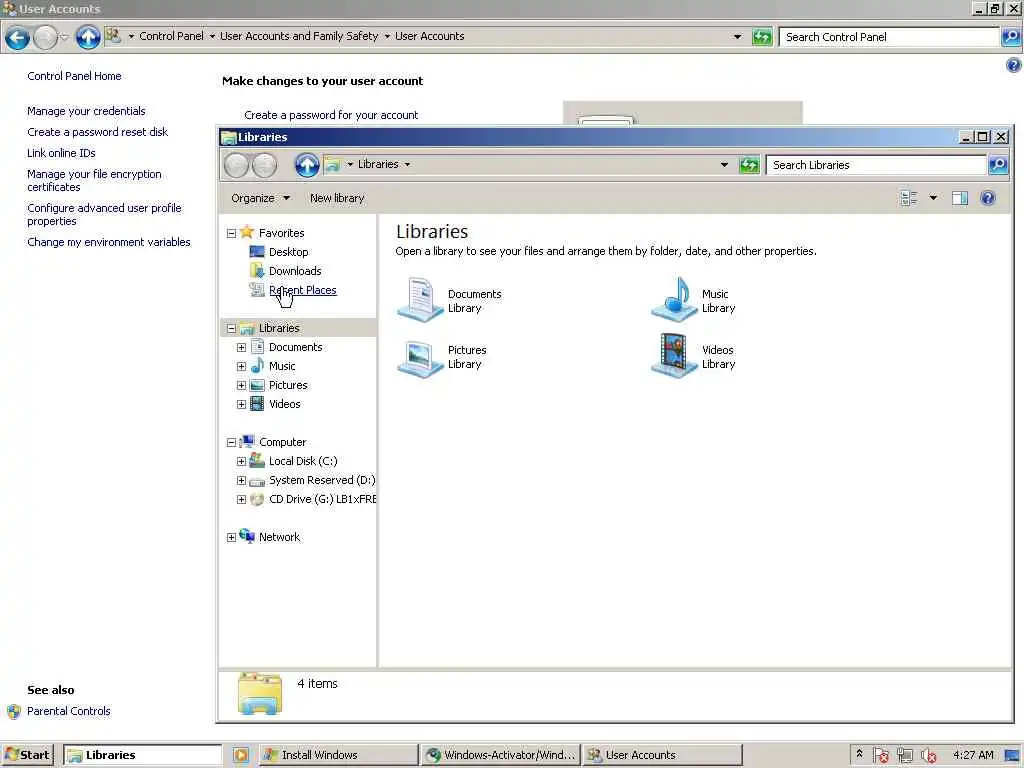Select Recent Places in Favorites
Image resolution: width=1024 pixels, height=768 pixels.
[x=302, y=290]
